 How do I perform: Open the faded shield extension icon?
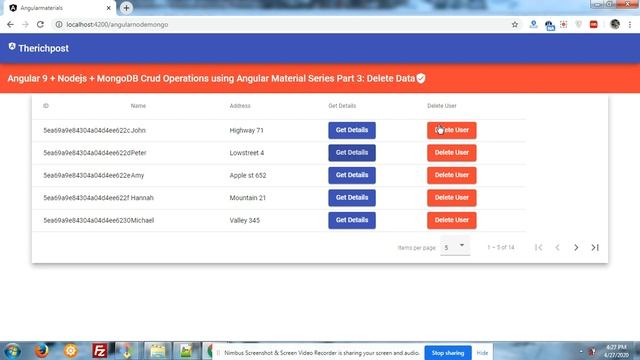[x=578, y=24]
